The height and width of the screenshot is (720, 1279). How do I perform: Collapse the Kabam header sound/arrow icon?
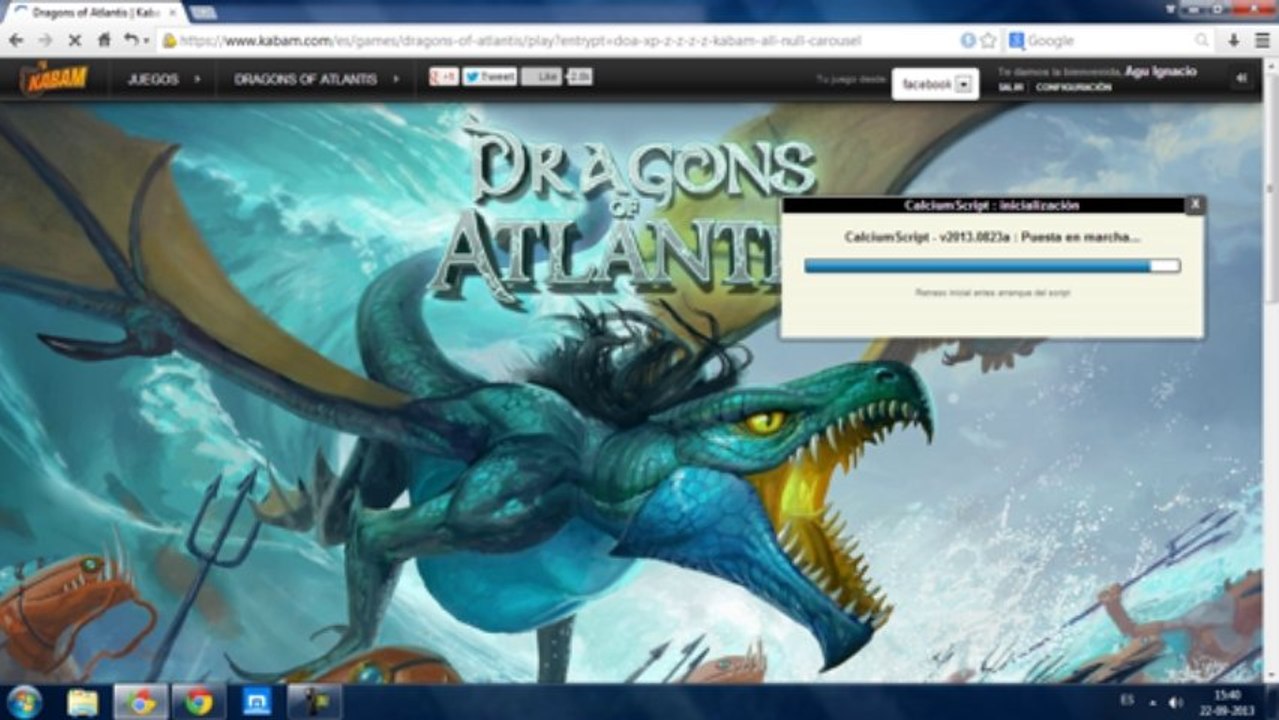[1242, 78]
